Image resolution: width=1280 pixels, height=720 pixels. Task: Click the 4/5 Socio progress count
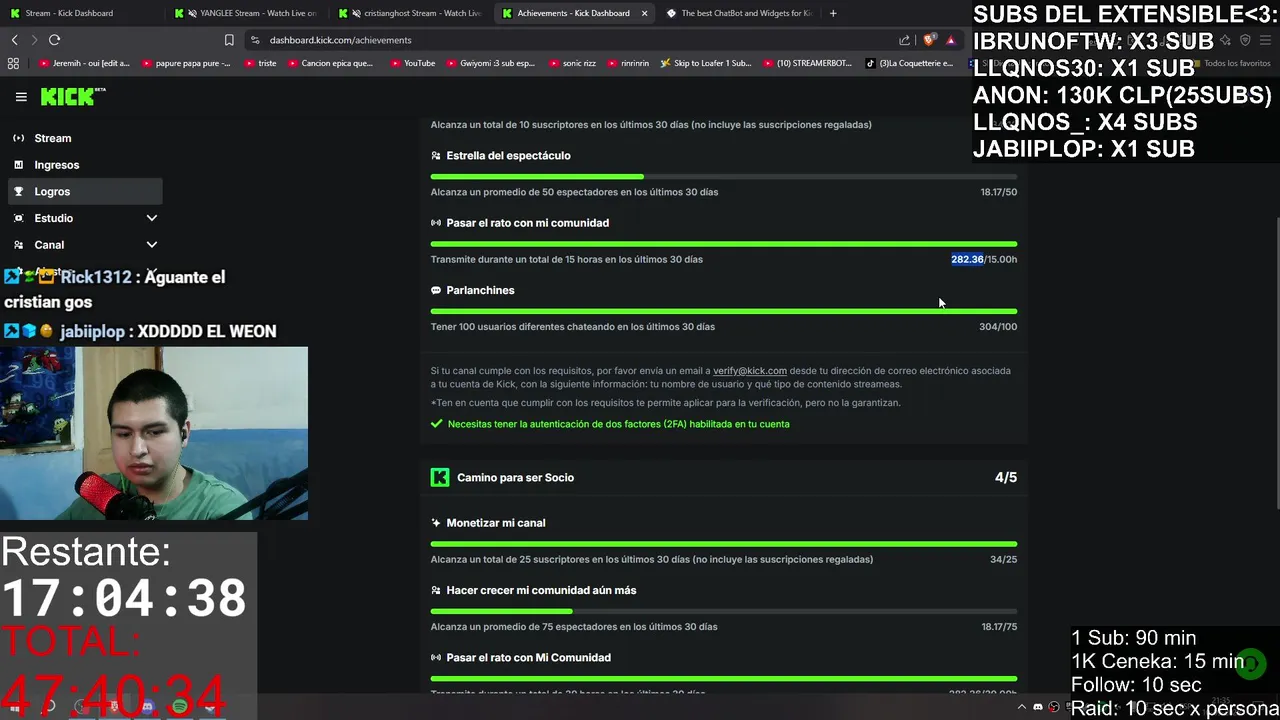1006,478
